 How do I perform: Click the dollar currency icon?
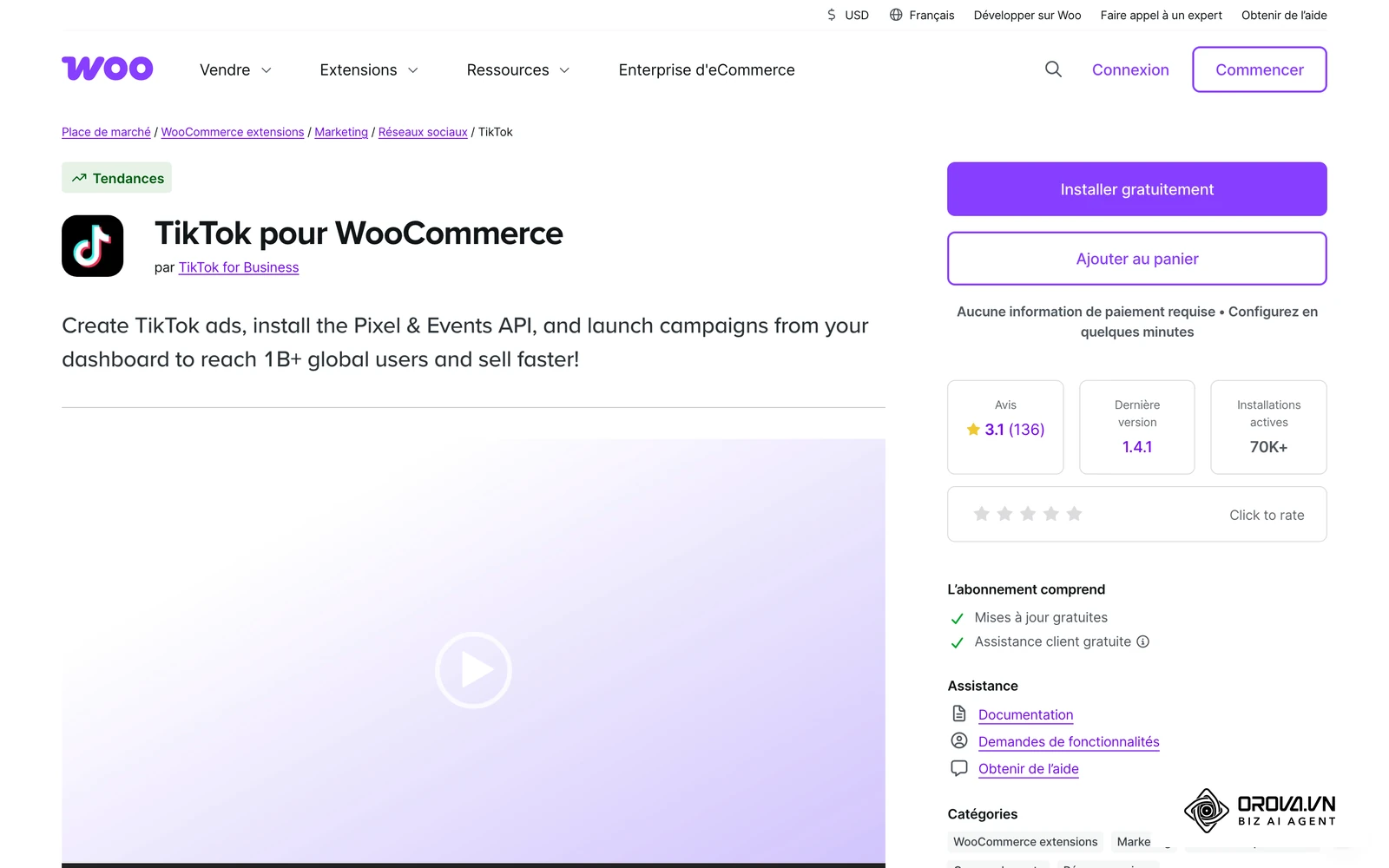point(832,15)
